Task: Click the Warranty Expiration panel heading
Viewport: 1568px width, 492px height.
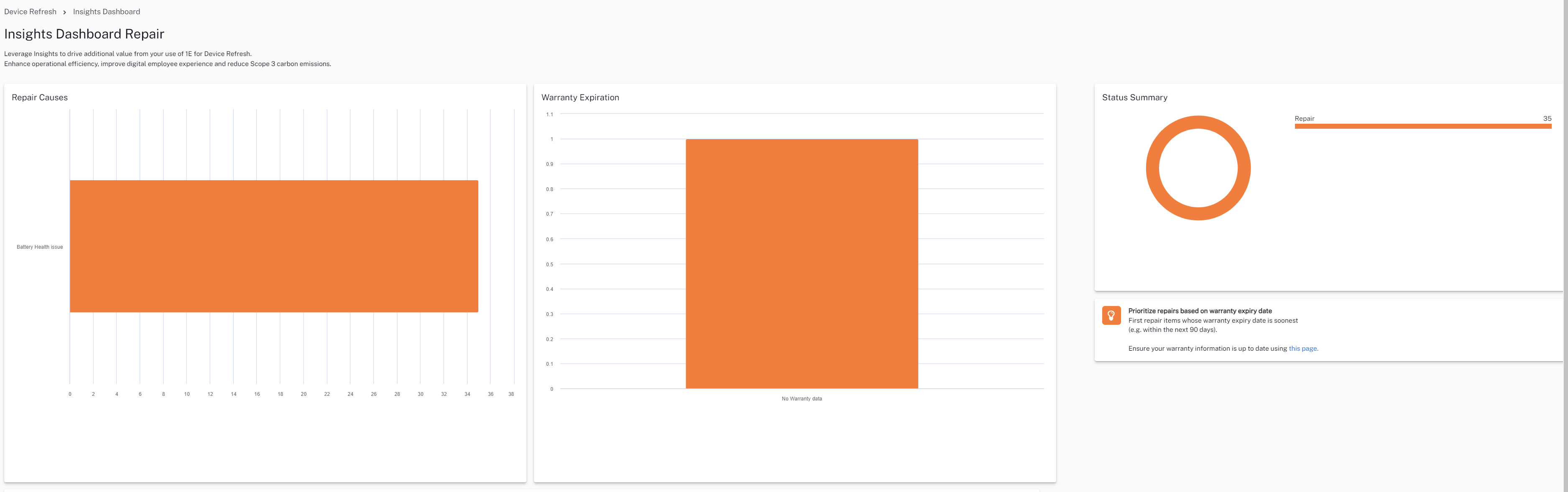Action: click(x=580, y=97)
